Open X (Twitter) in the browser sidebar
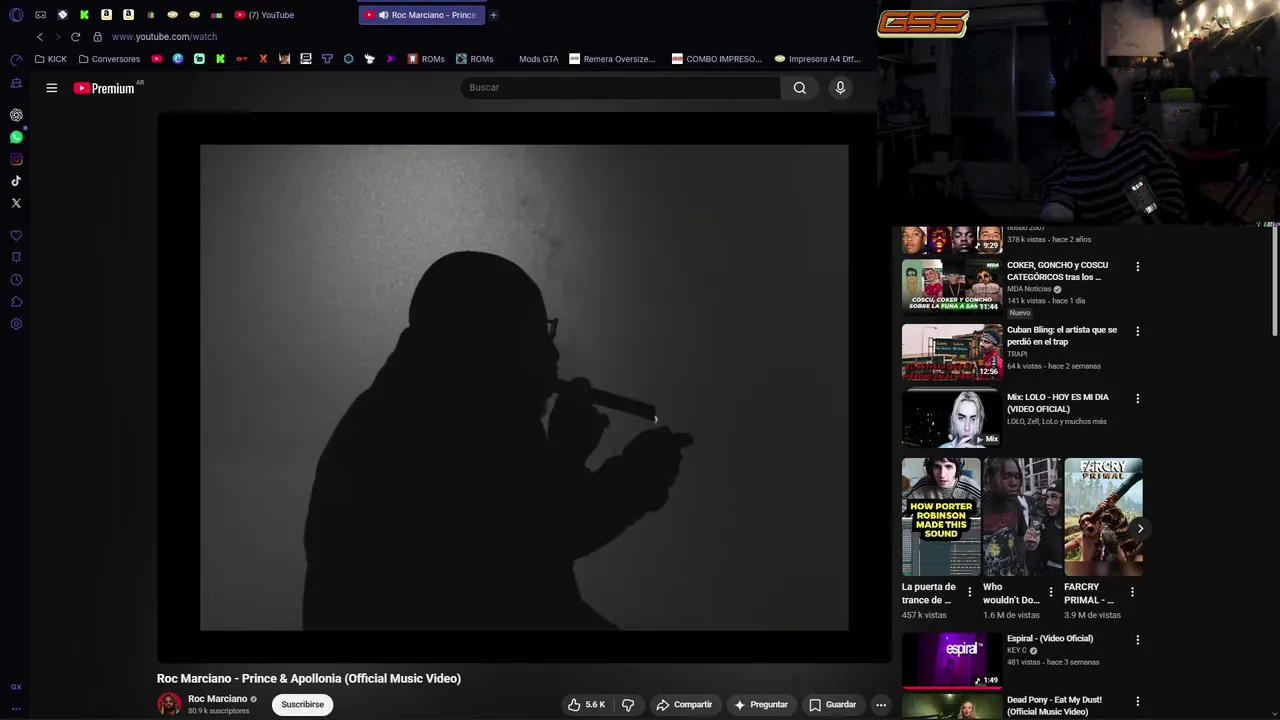 click(16, 203)
